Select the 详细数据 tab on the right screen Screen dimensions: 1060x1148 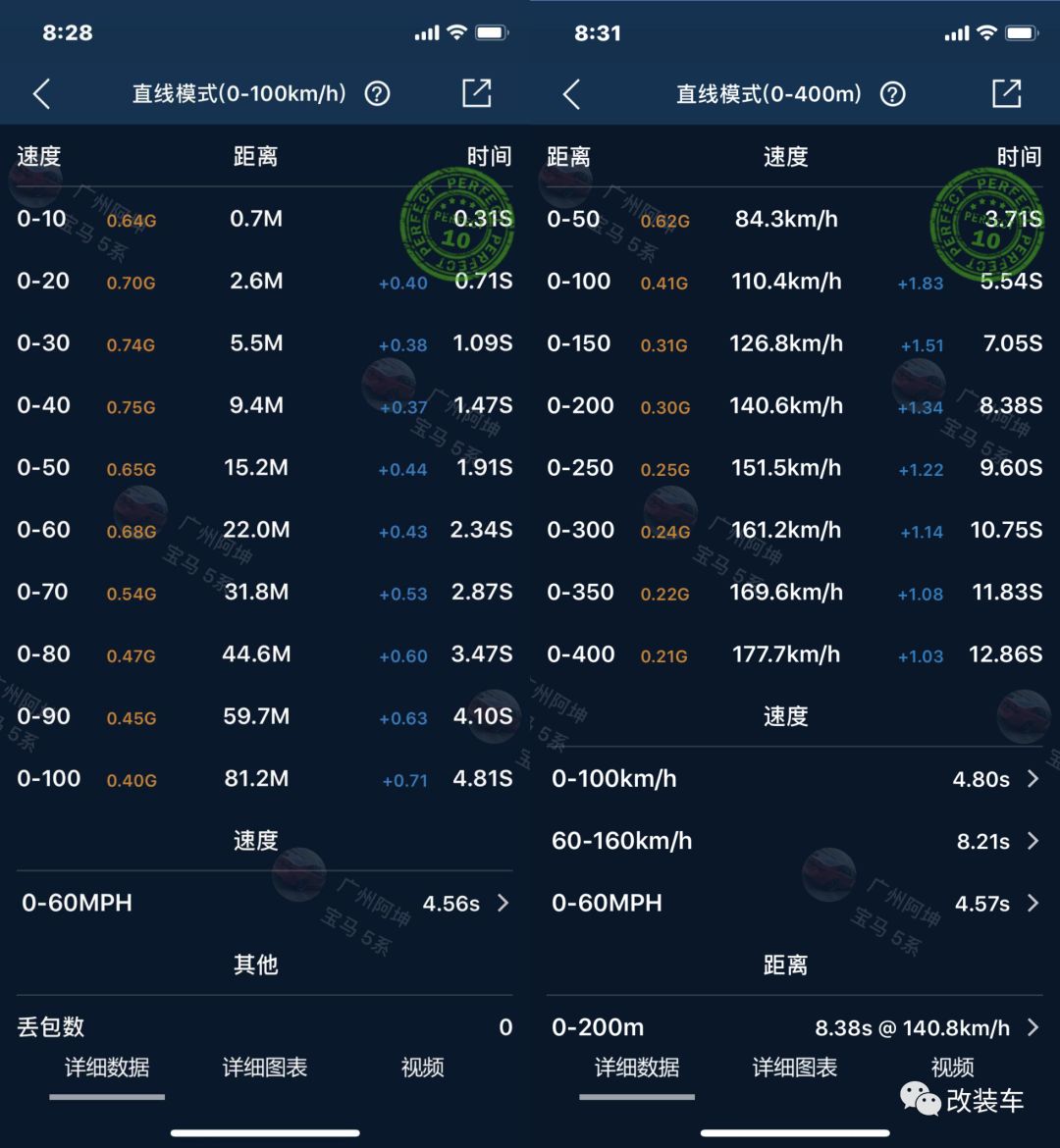point(636,1069)
